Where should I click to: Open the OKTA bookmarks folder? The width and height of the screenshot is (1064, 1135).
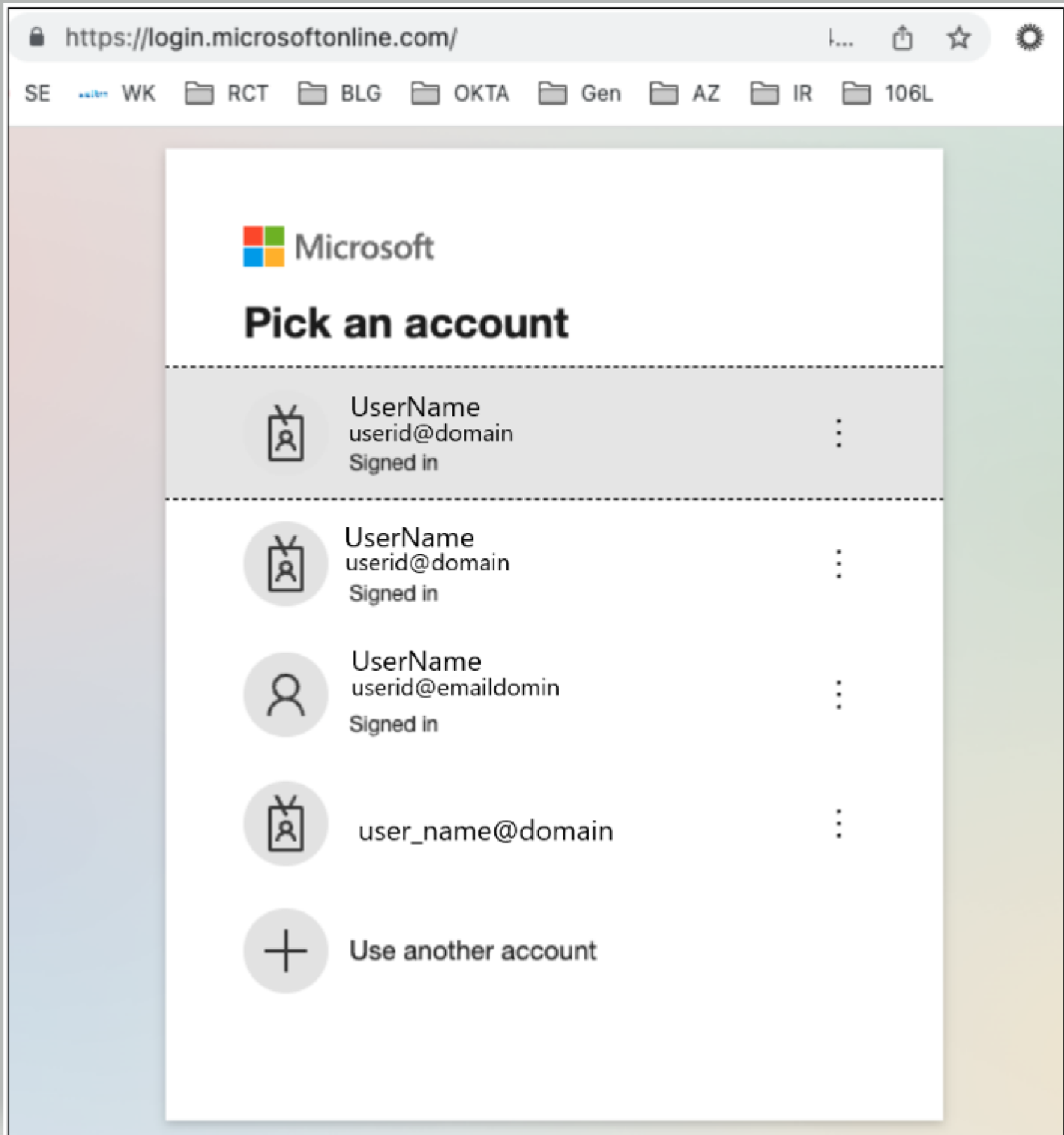pyautogui.click(x=461, y=94)
